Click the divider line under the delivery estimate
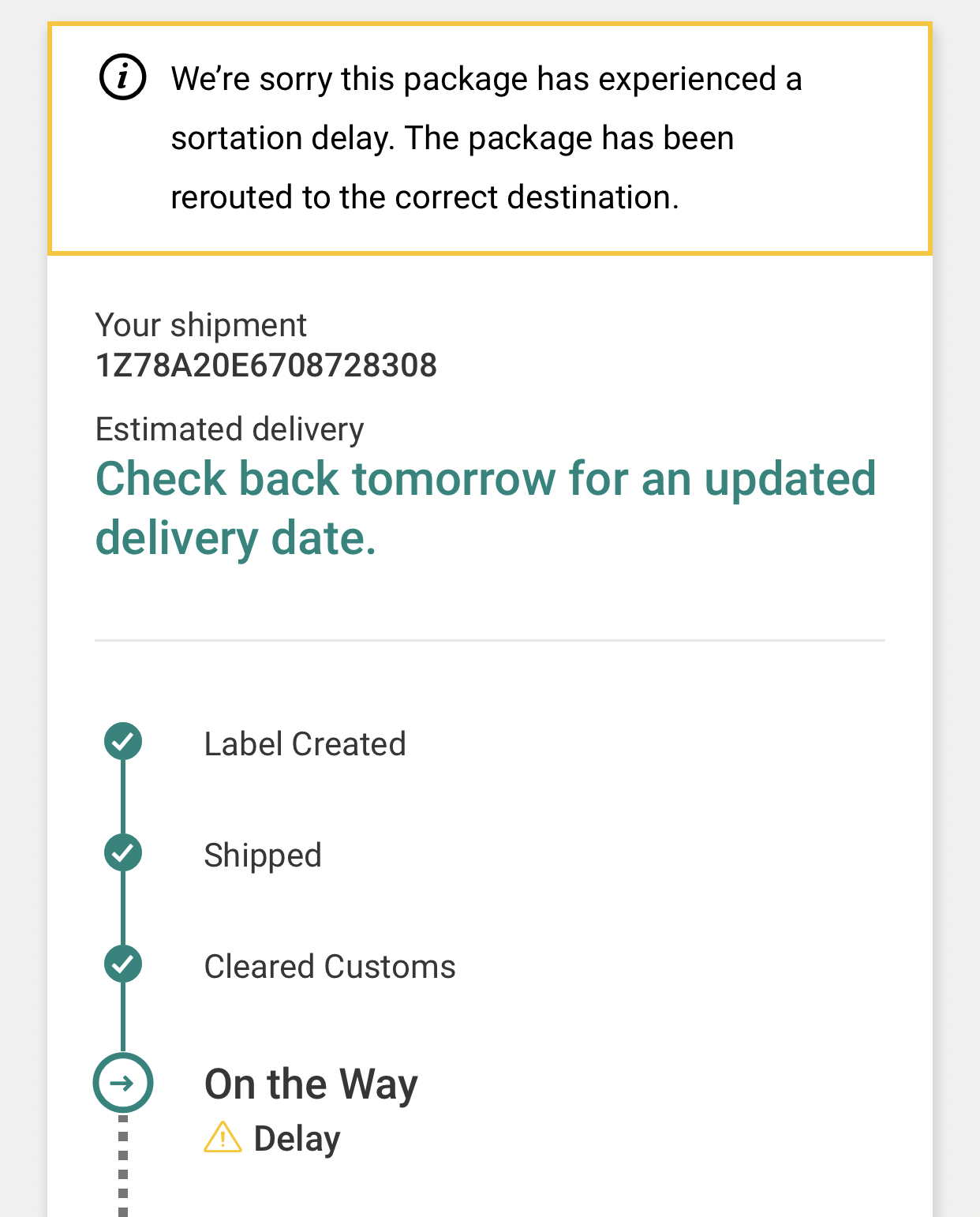Viewport: 980px width, 1217px height. point(489,641)
